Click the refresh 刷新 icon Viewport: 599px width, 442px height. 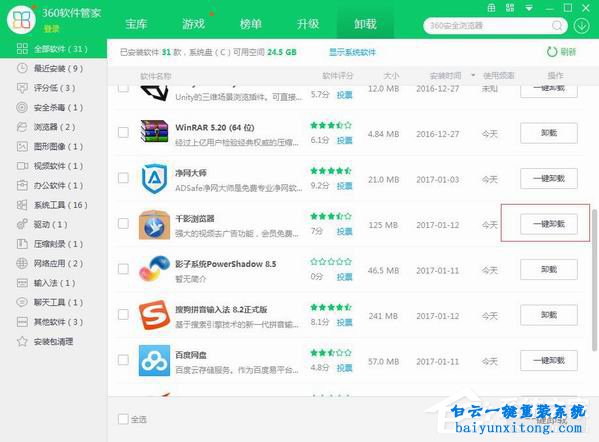[552, 52]
